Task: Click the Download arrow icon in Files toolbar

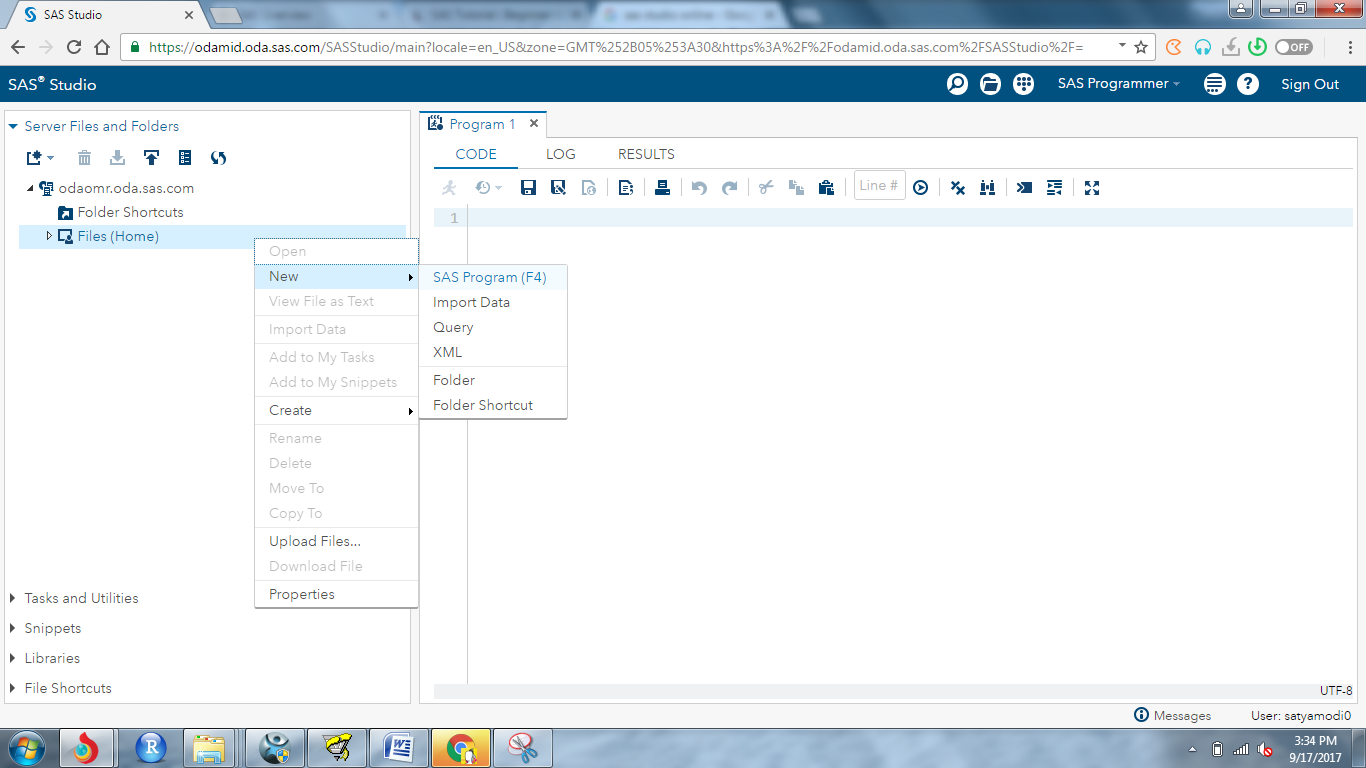Action: [x=117, y=158]
